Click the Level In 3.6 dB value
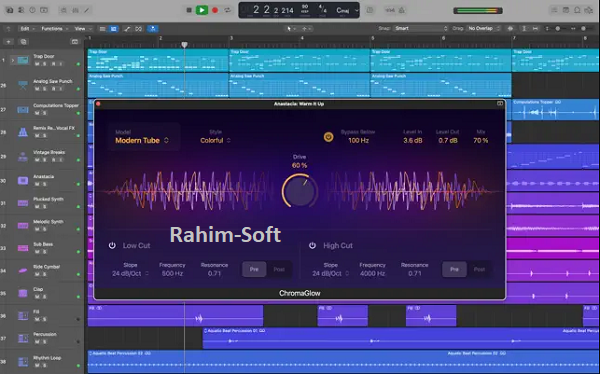The image size is (600, 374). 412,140
